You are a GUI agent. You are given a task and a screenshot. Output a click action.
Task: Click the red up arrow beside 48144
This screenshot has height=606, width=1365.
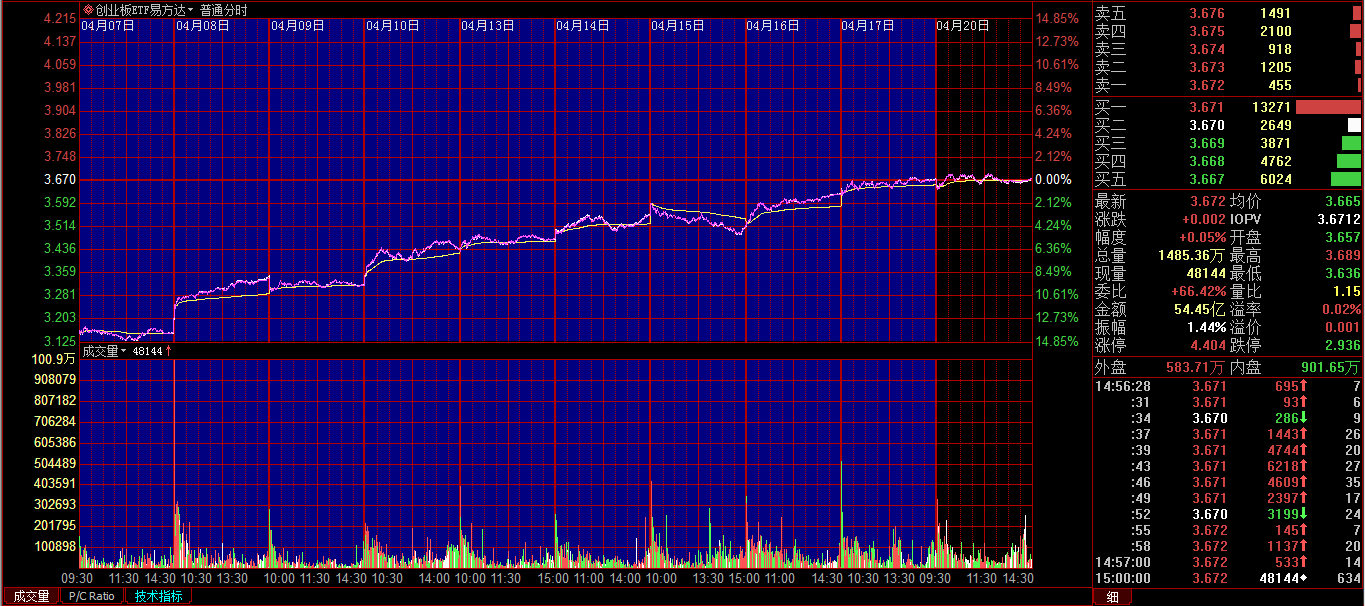pyautogui.click(x=169, y=351)
